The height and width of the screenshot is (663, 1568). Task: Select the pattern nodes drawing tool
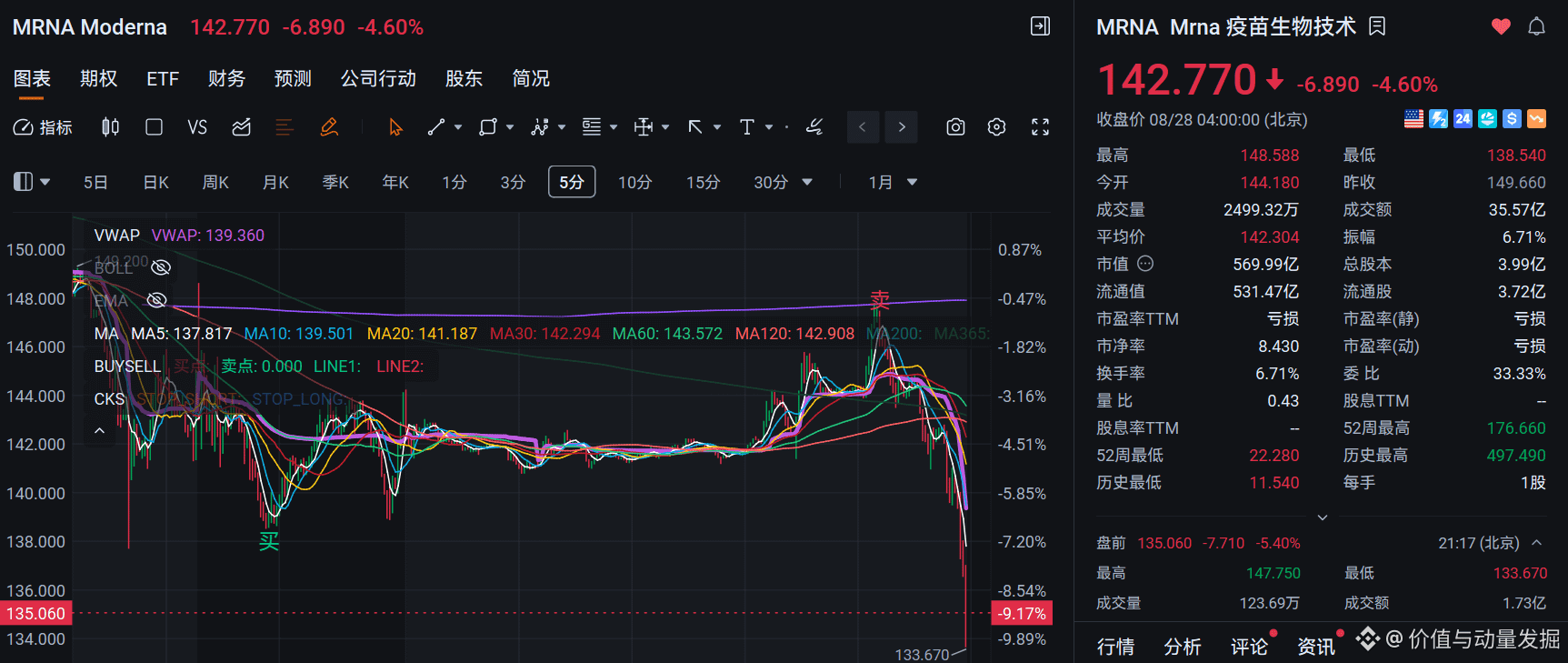pyautogui.click(x=540, y=127)
